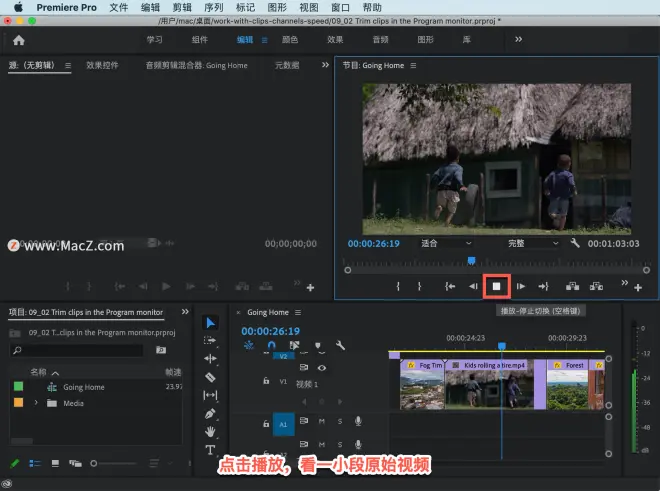Image resolution: width=660 pixels, height=491 pixels.
Task: Click the Home icon
Action: point(19,40)
